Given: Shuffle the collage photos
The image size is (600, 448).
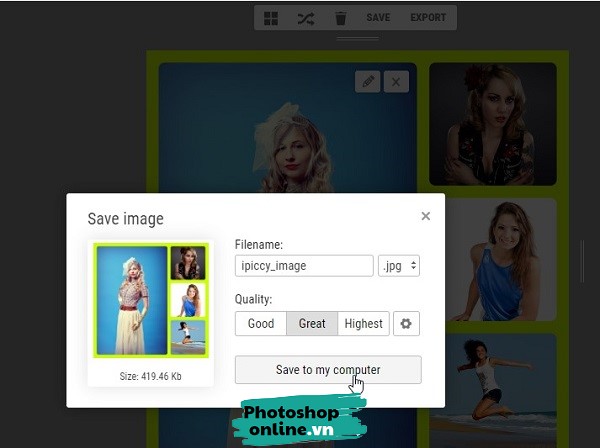Looking at the screenshot, I should [x=306, y=18].
